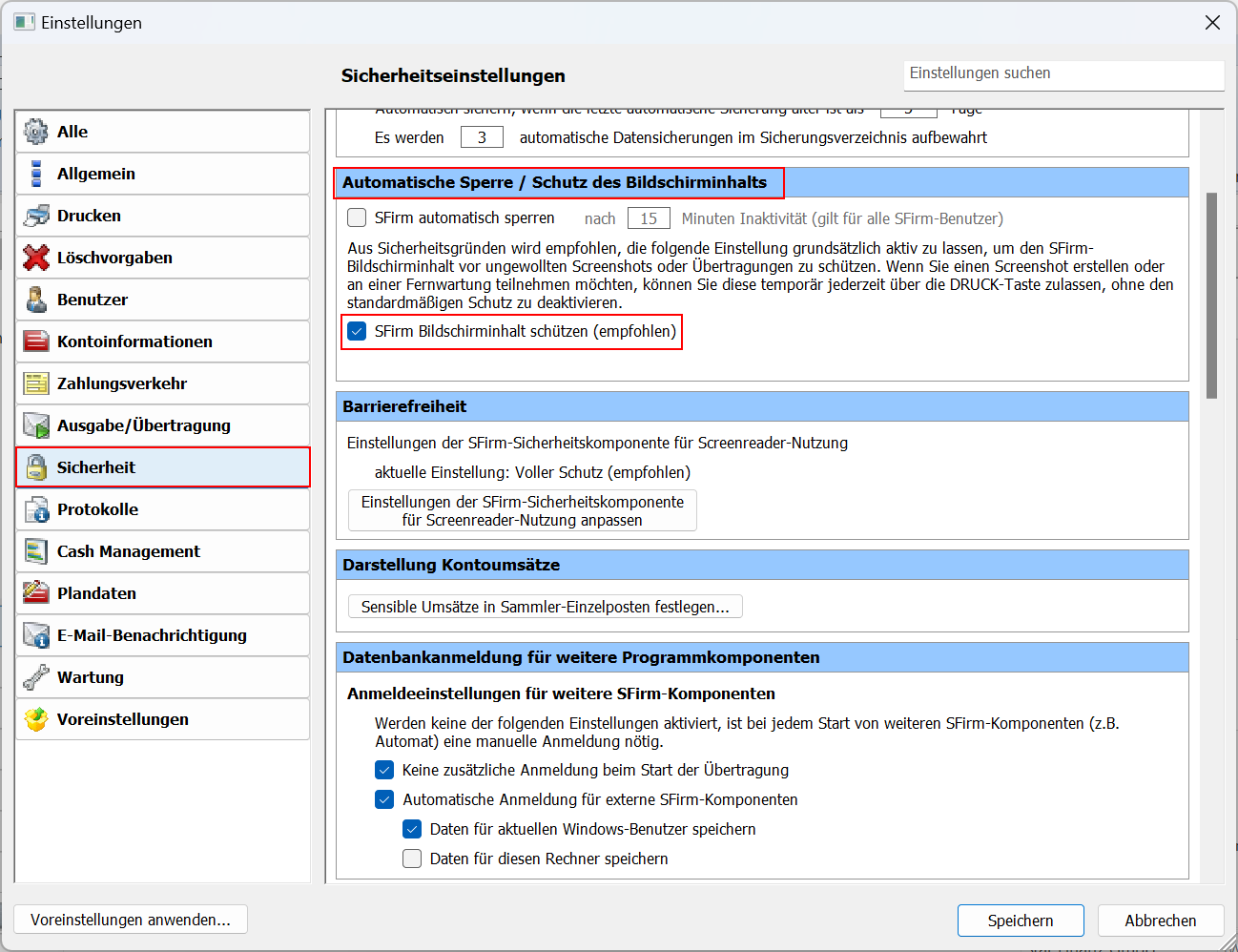
Task: Toggle Daten für aktuellen Windows-Benutzer speichern
Action: point(412,829)
